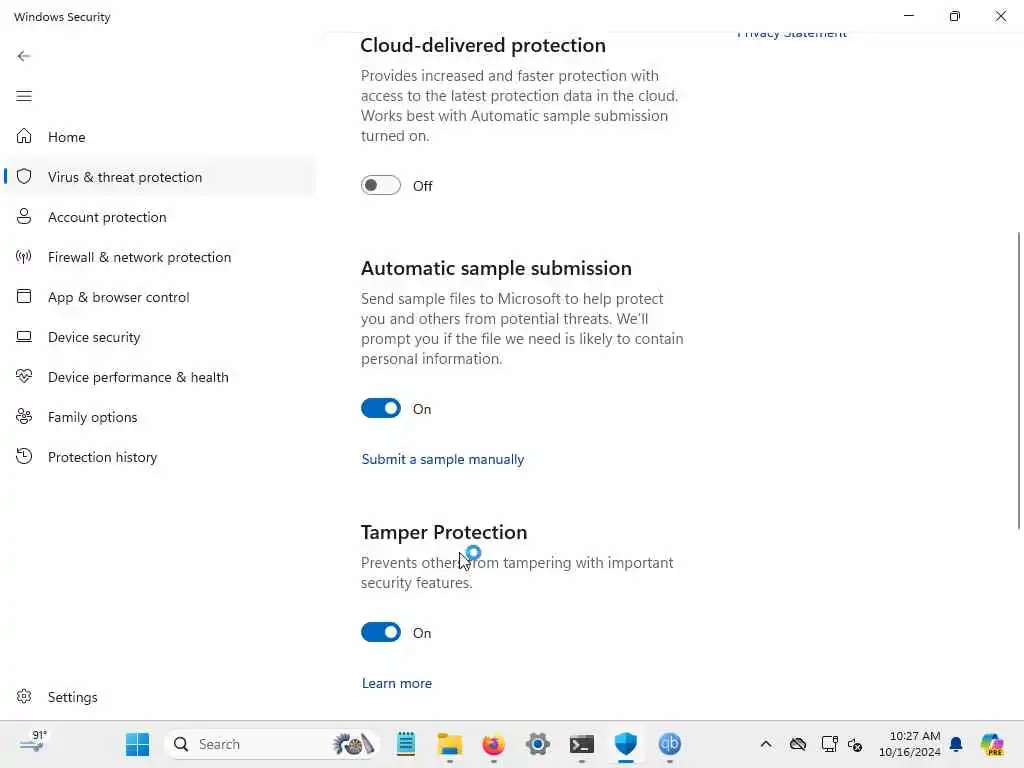Open the hamburger navigation menu

tap(24, 97)
